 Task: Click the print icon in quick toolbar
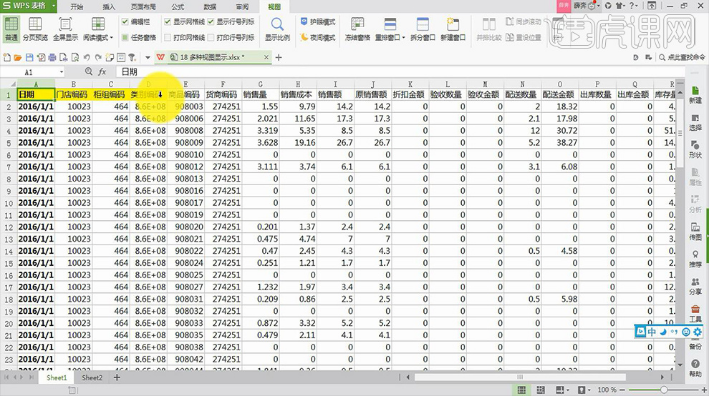coord(52,57)
